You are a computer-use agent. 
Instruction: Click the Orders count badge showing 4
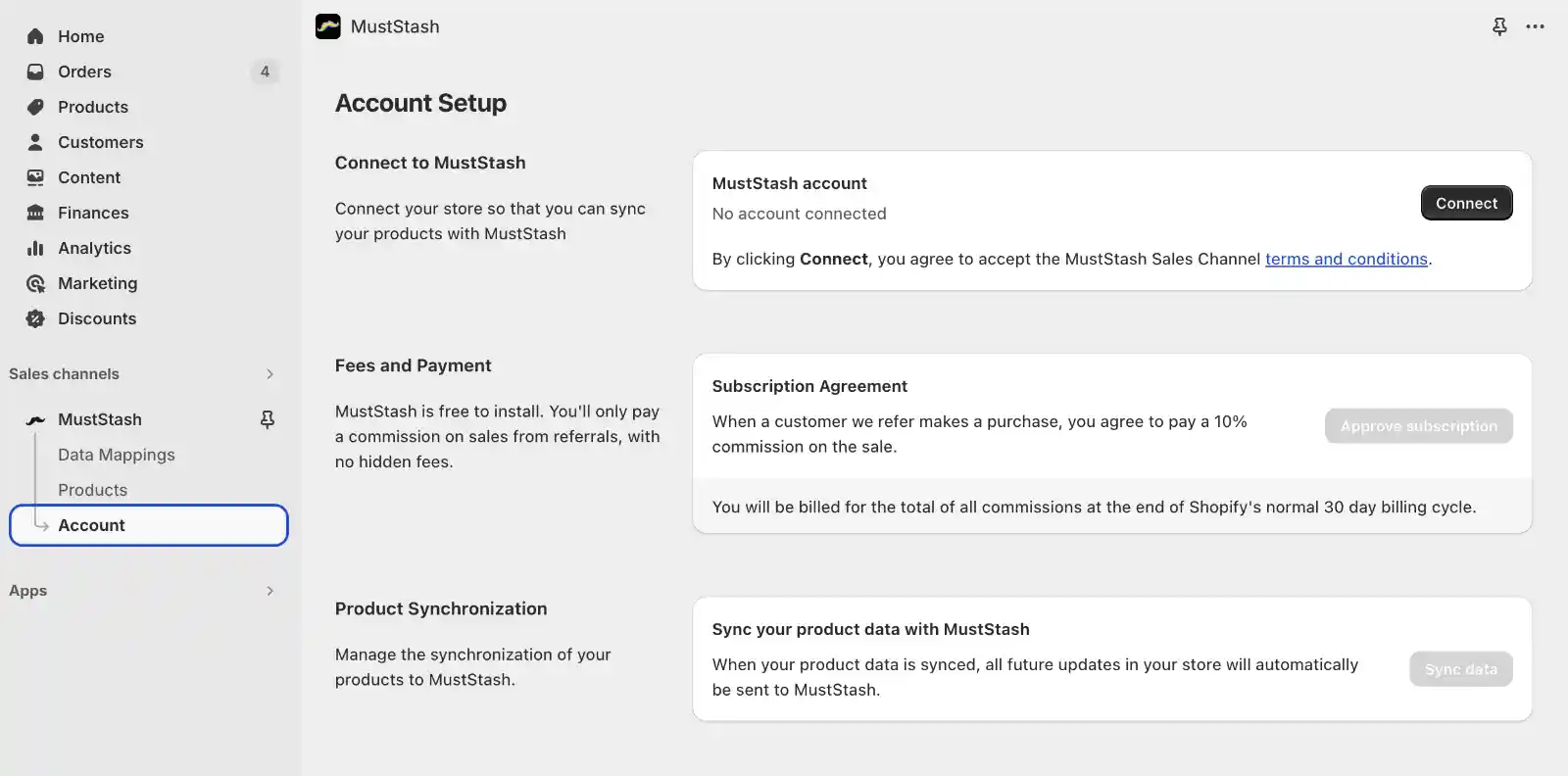[x=265, y=72]
